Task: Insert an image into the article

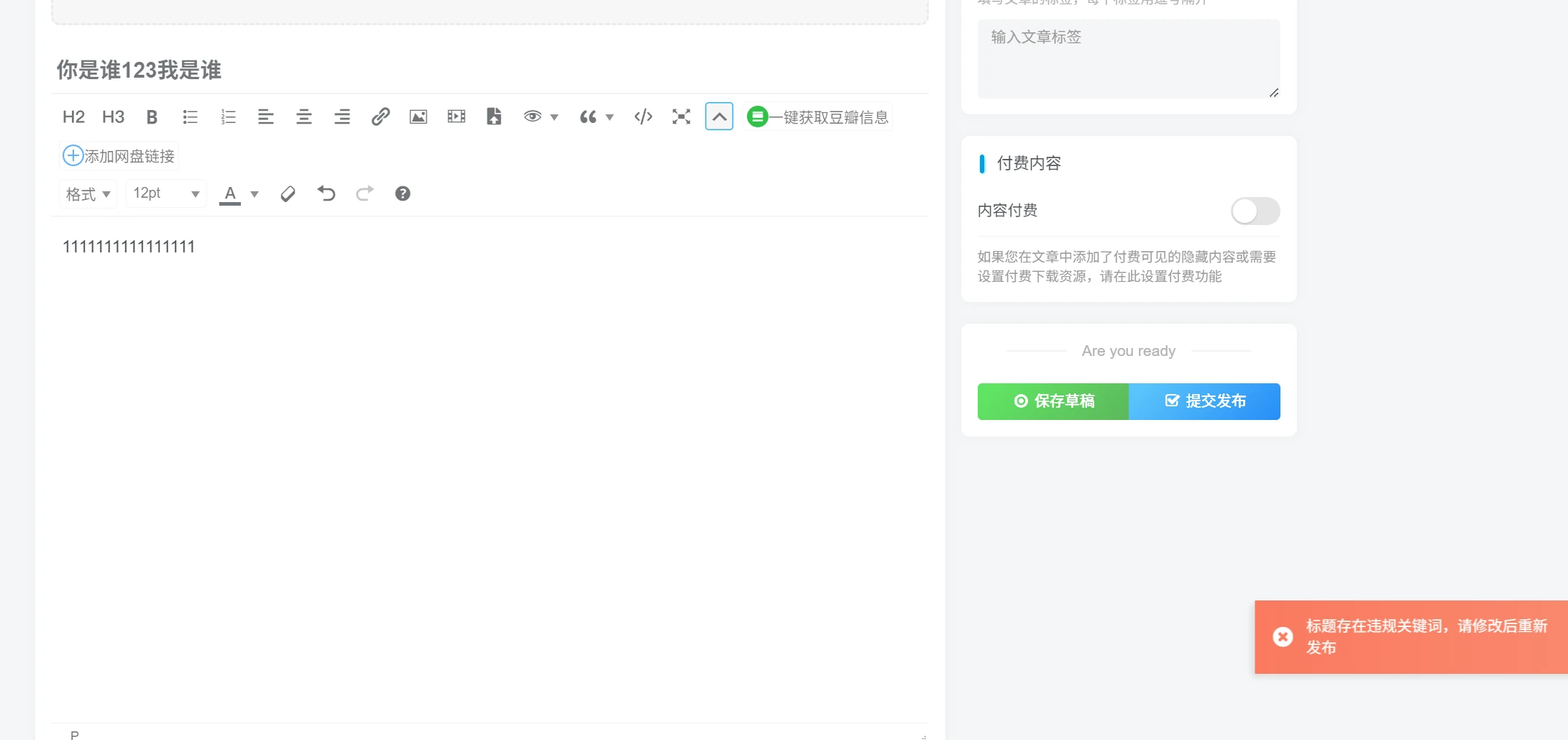Action: tap(418, 117)
